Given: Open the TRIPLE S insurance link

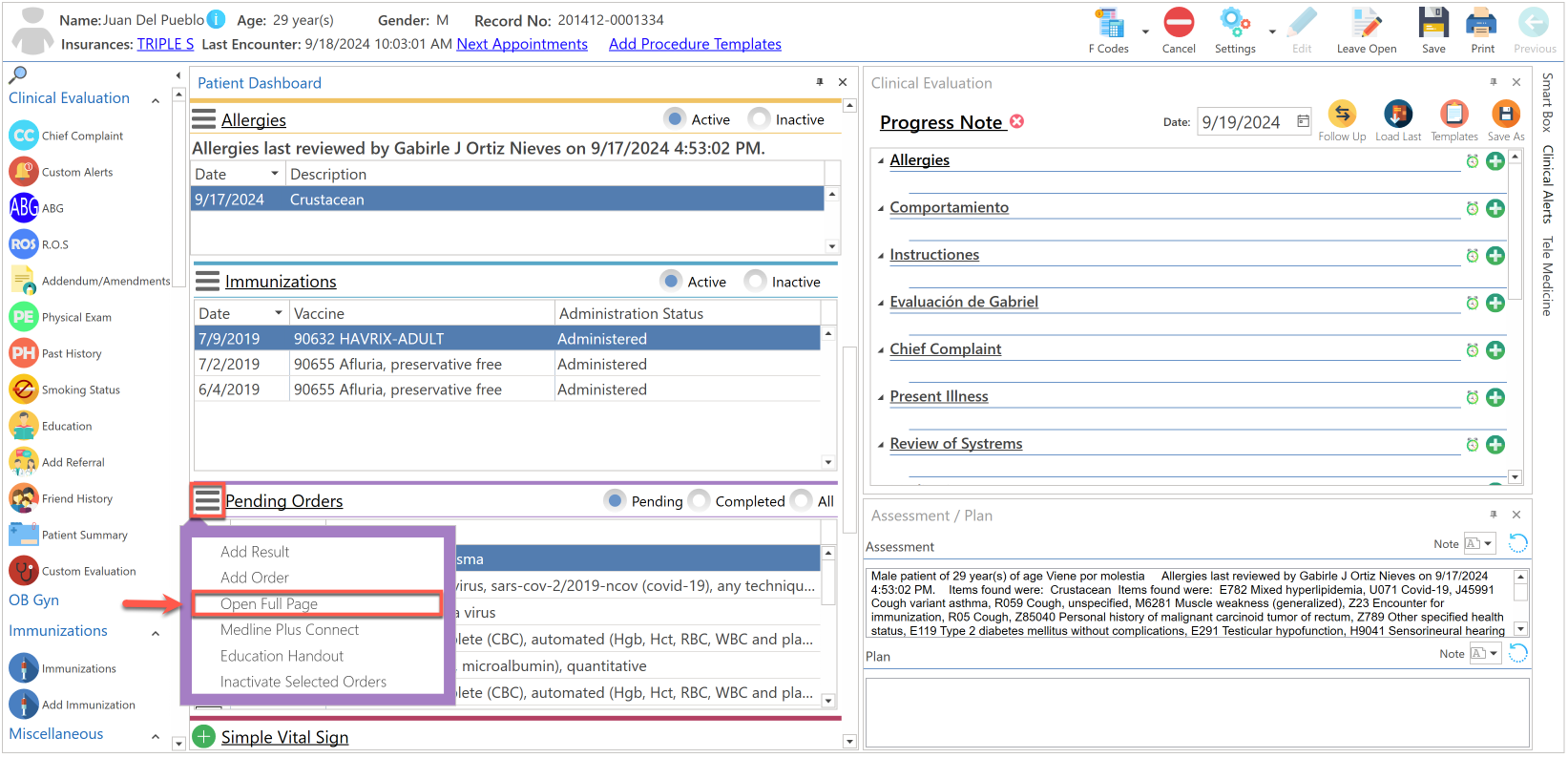Looking at the screenshot, I should point(165,44).
